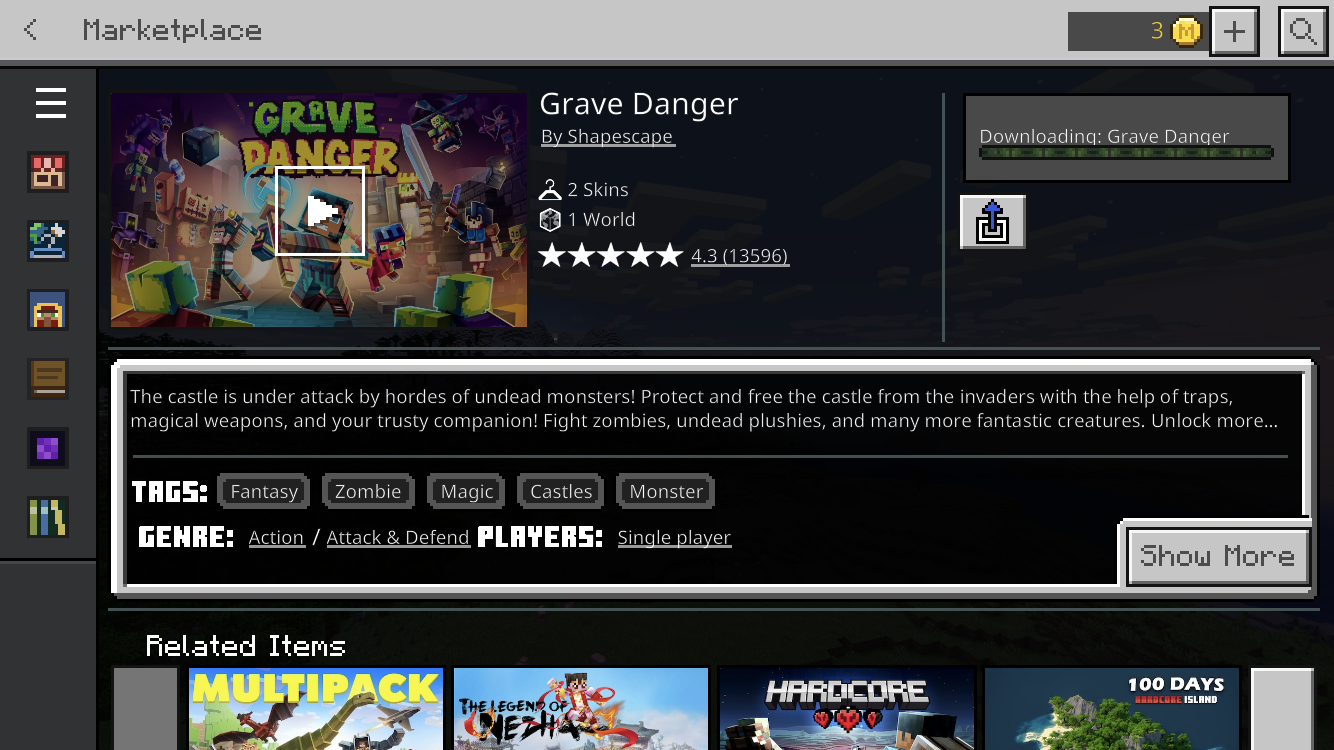Play the Grave Danger trailer video

click(320, 211)
